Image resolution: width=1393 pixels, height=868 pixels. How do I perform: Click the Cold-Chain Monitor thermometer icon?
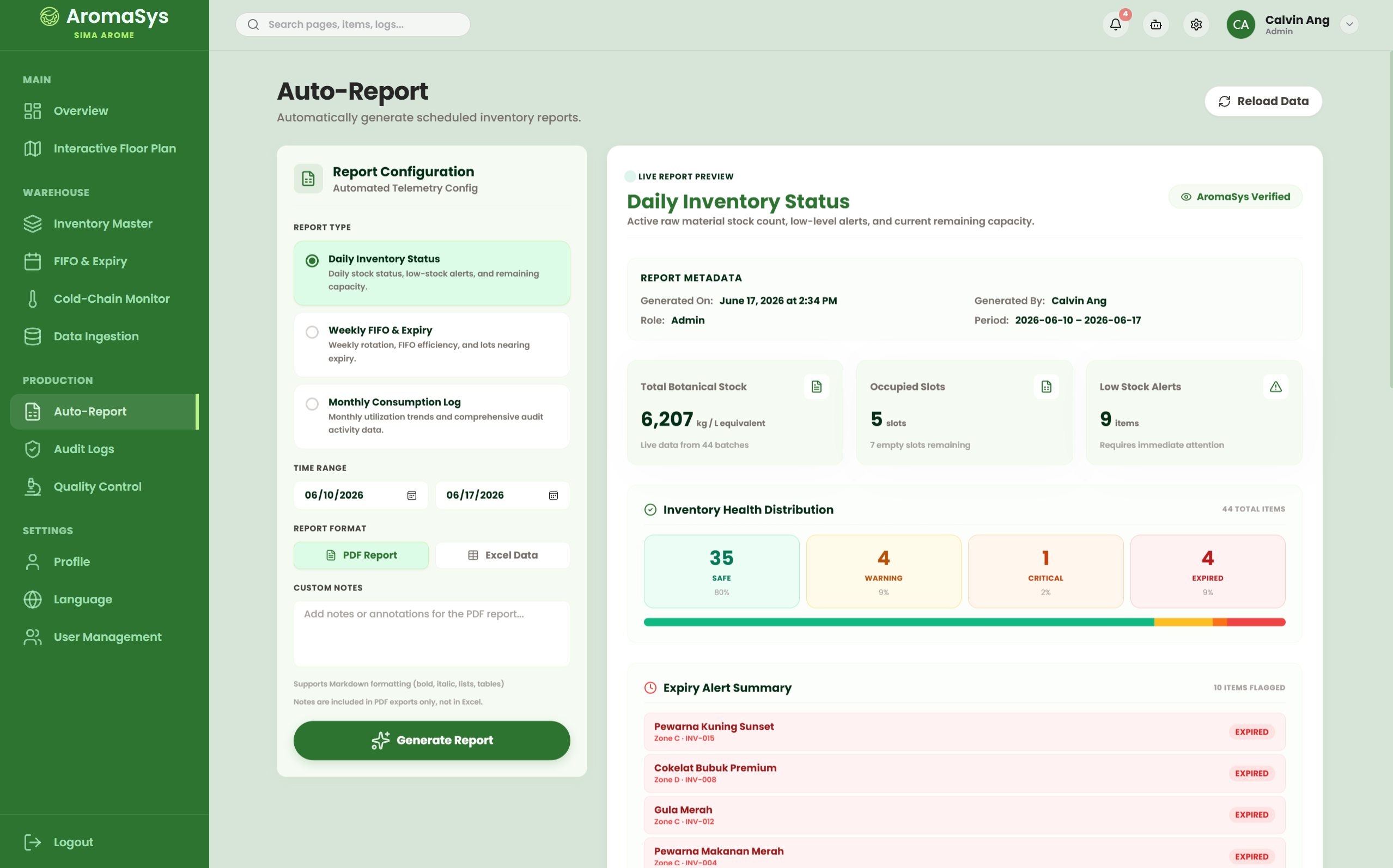(x=33, y=298)
